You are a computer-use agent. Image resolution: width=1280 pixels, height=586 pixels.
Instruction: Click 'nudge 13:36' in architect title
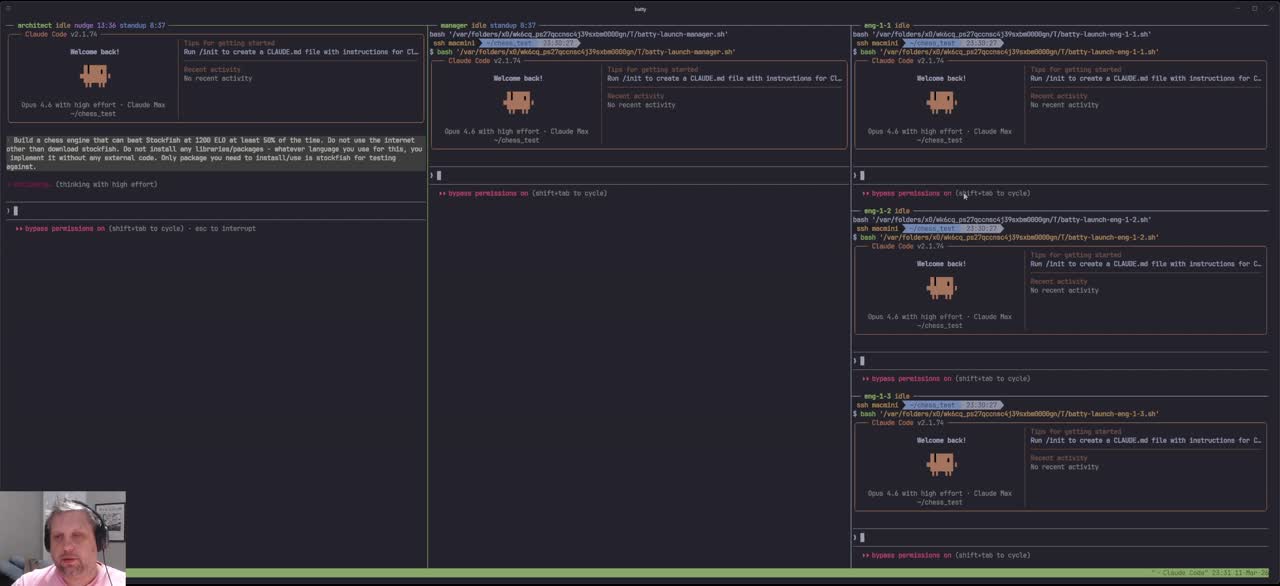(x=95, y=25)
